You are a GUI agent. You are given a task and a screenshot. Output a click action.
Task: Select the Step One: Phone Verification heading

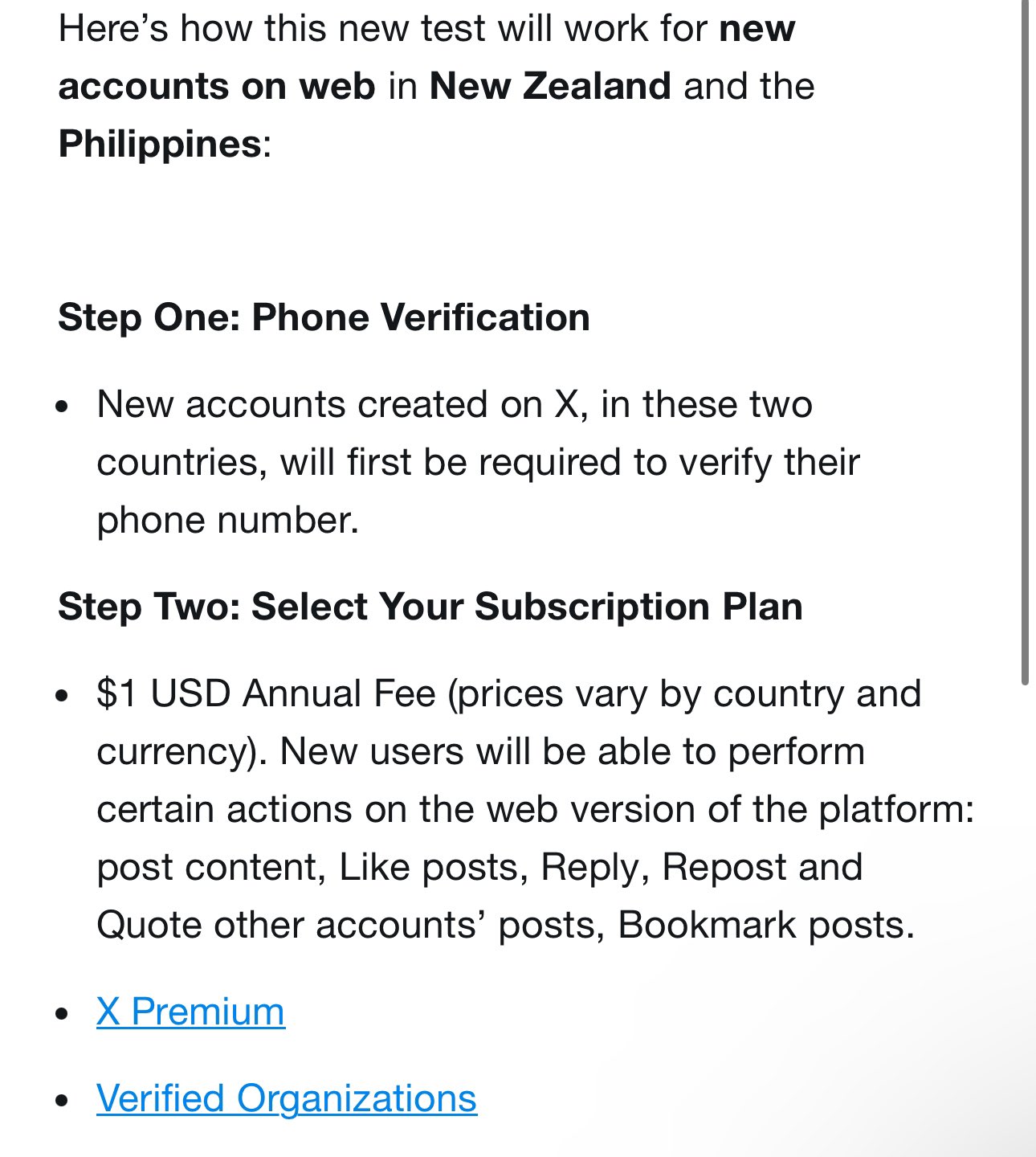coord(324,317)
